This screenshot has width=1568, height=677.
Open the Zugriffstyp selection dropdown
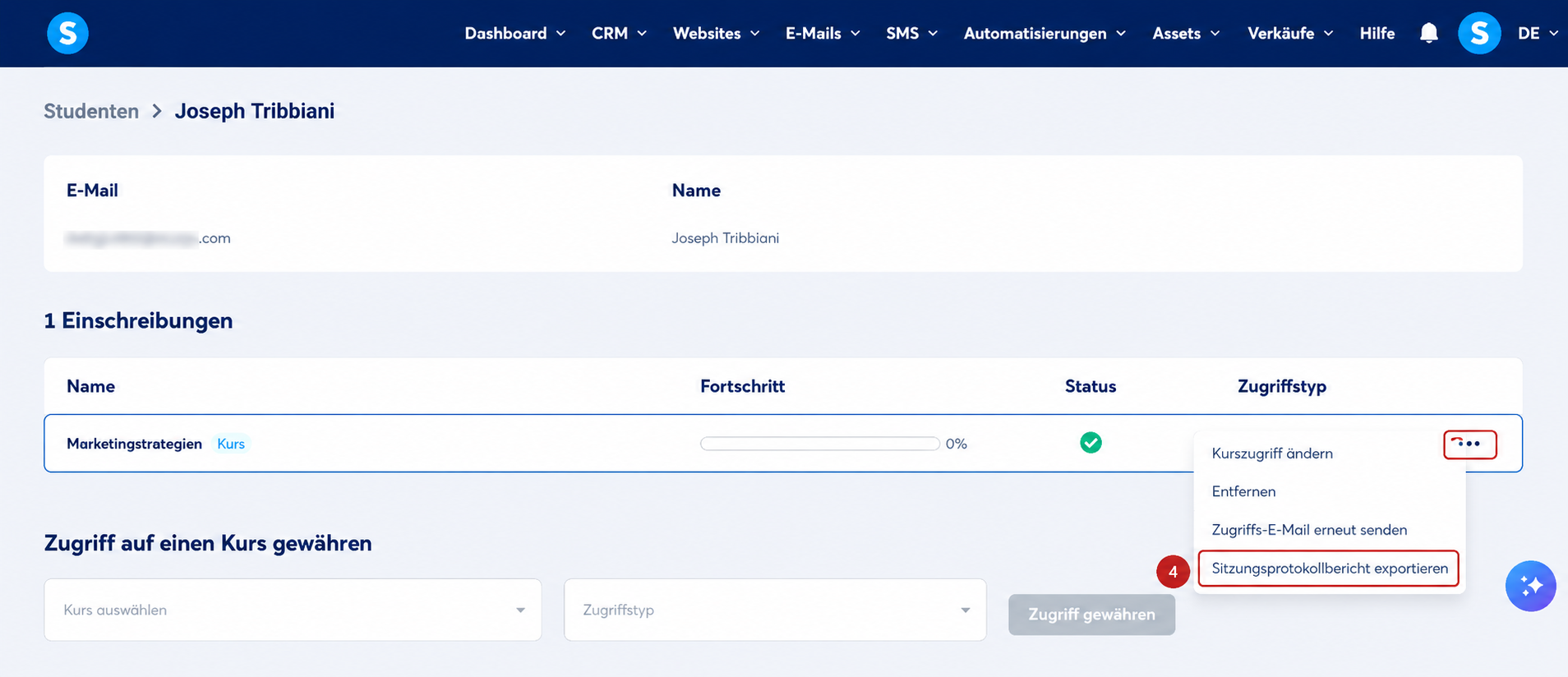point(775,610)
